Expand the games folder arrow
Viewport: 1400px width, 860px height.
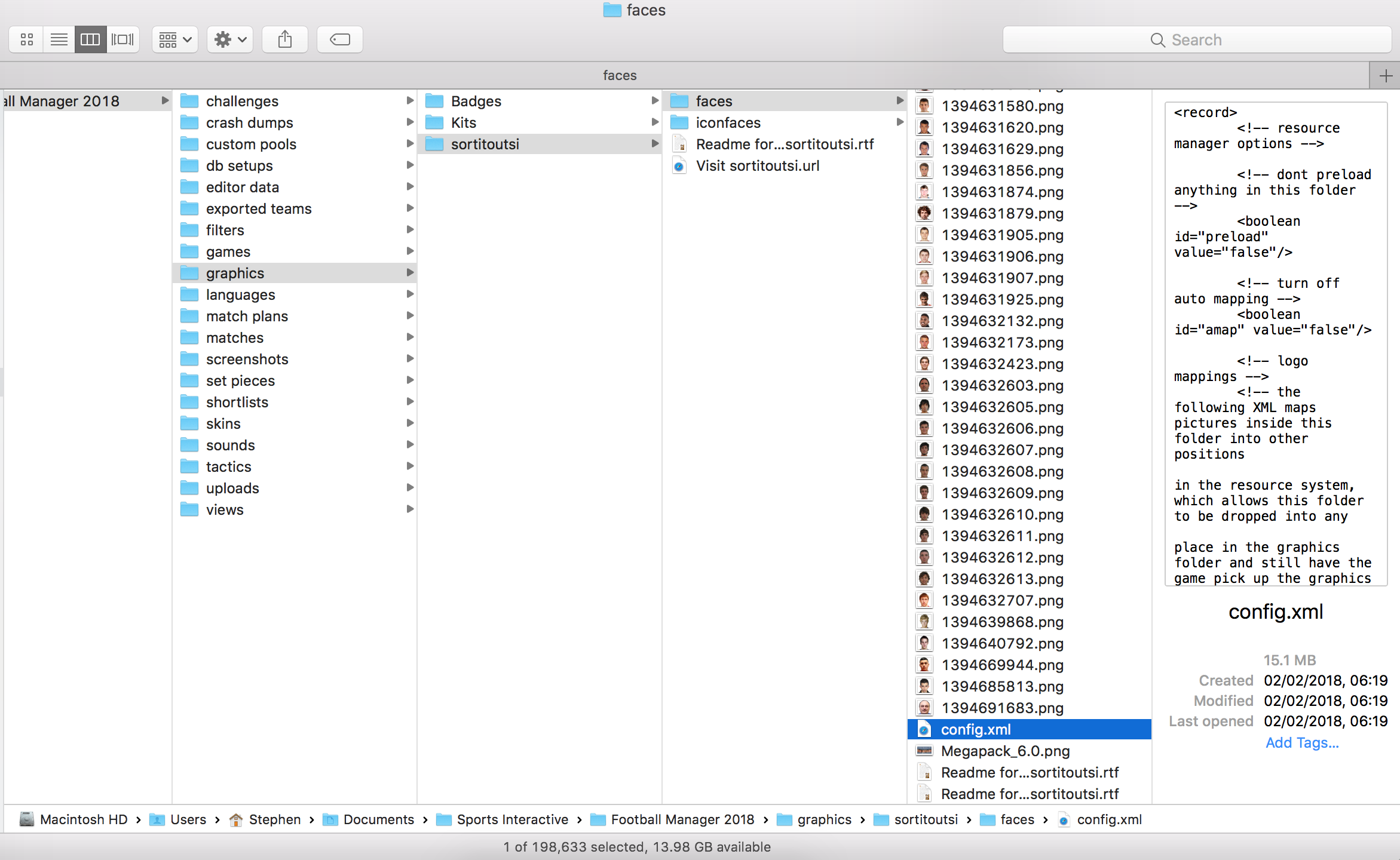(410, 251)
